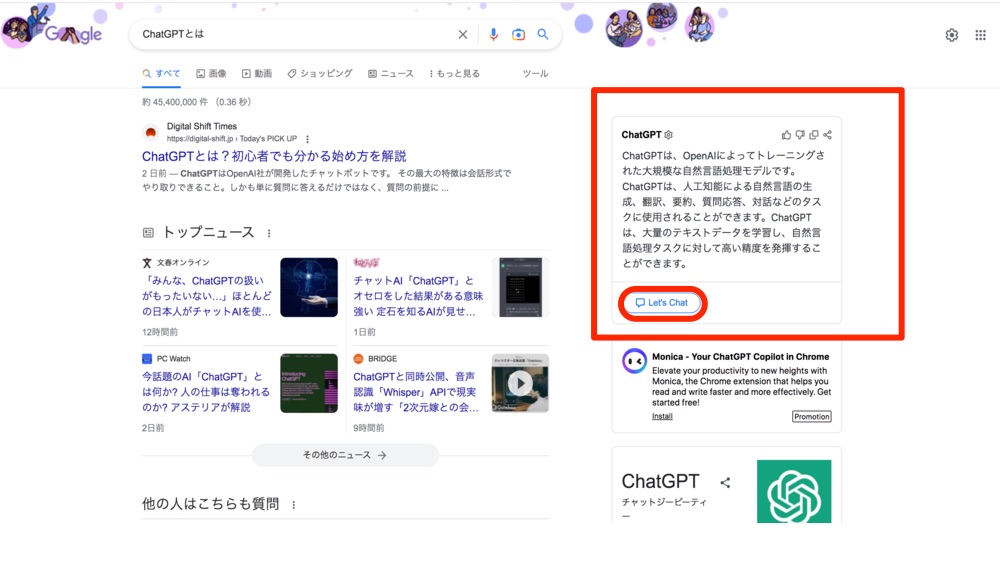Click the search input field

click(x=293, y=34)
